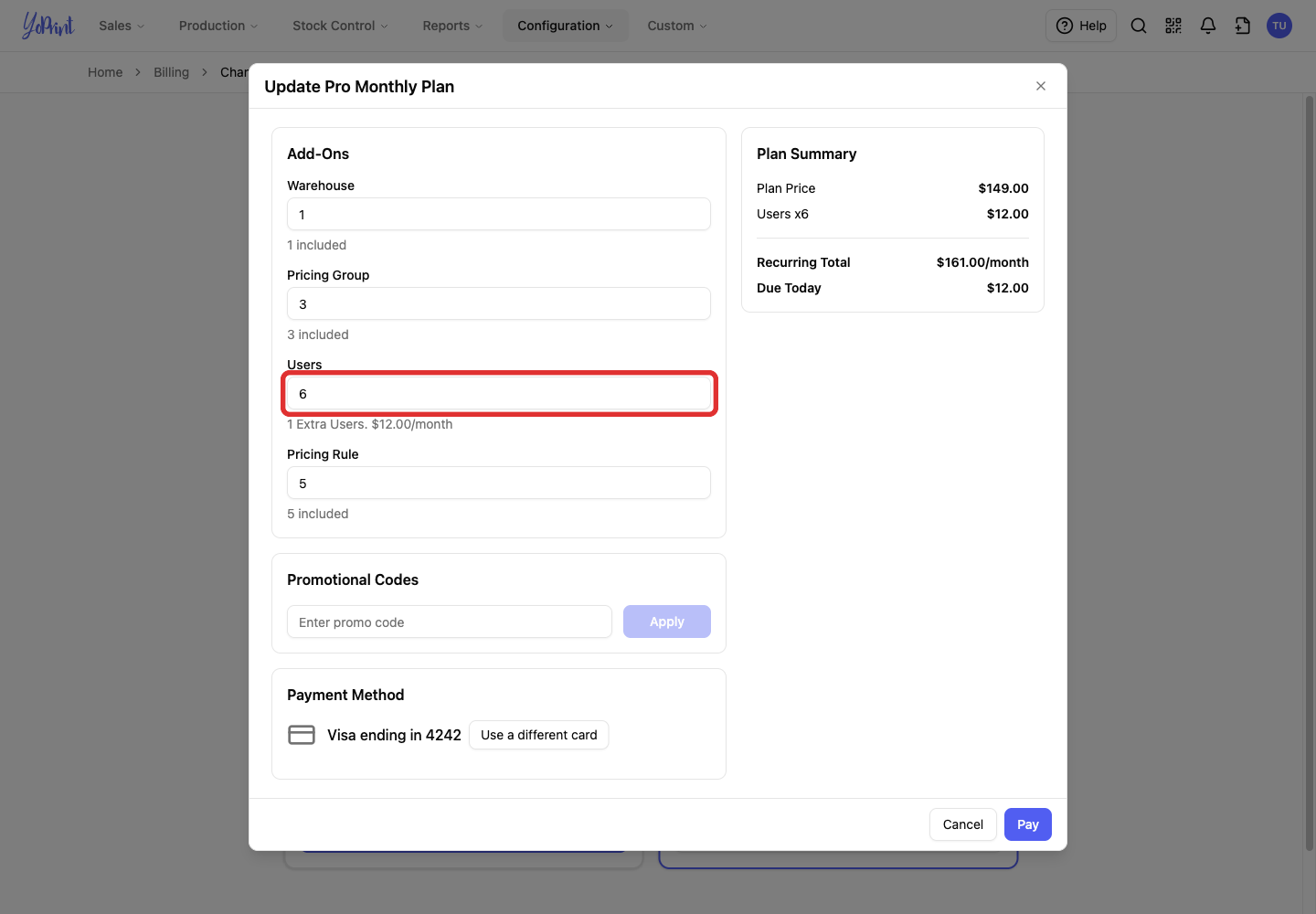Click the YoPrint logo
The width and height of the screenshot is (1316, 914).
48,26
